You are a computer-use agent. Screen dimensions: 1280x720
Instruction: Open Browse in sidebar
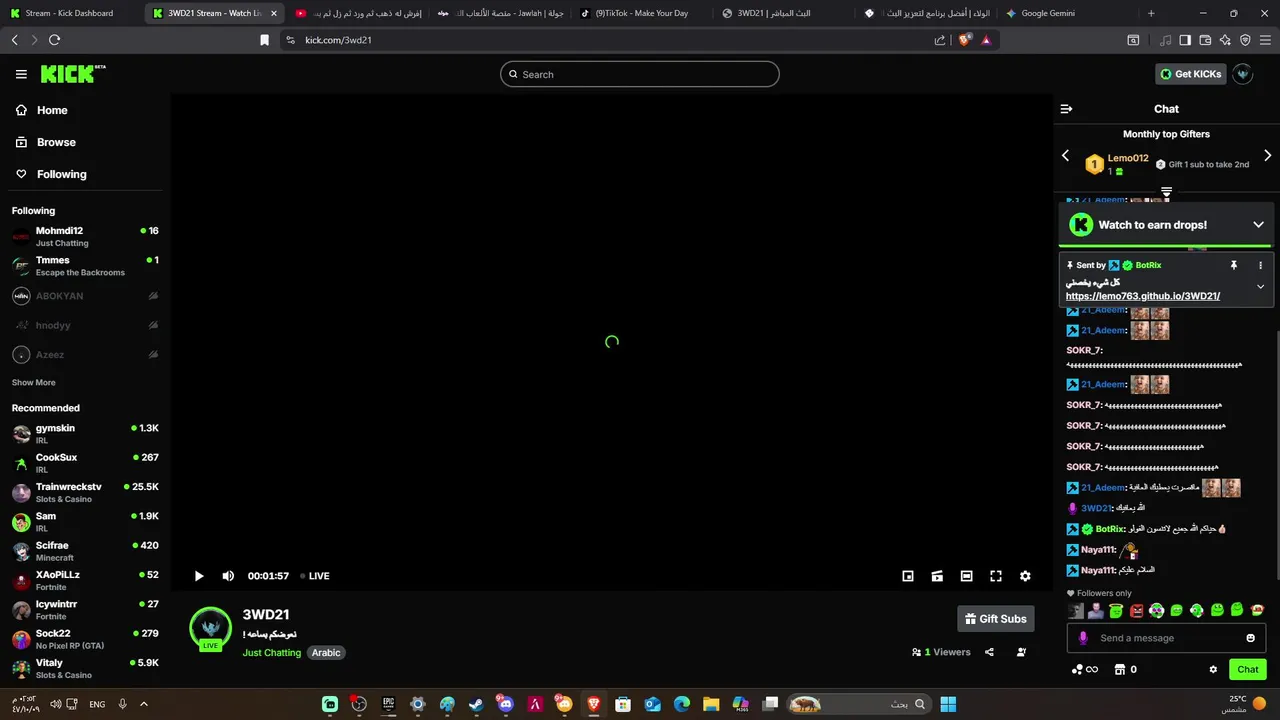56,142
